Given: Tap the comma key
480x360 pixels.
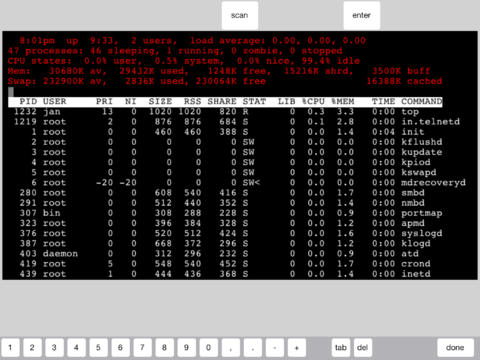Looking at the screenshot, I should [x=230, y=348].
